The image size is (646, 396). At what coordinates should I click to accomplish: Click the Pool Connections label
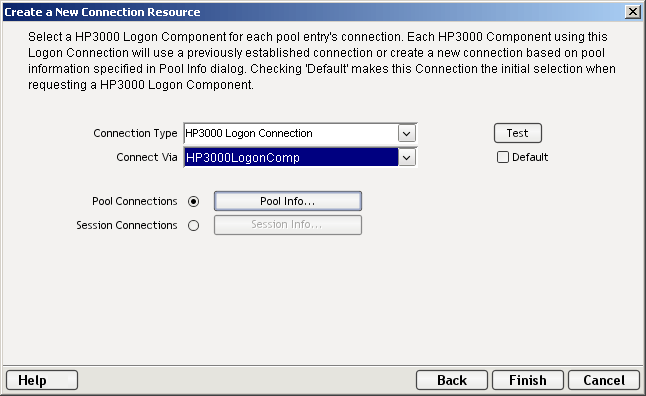click(135, 201)
